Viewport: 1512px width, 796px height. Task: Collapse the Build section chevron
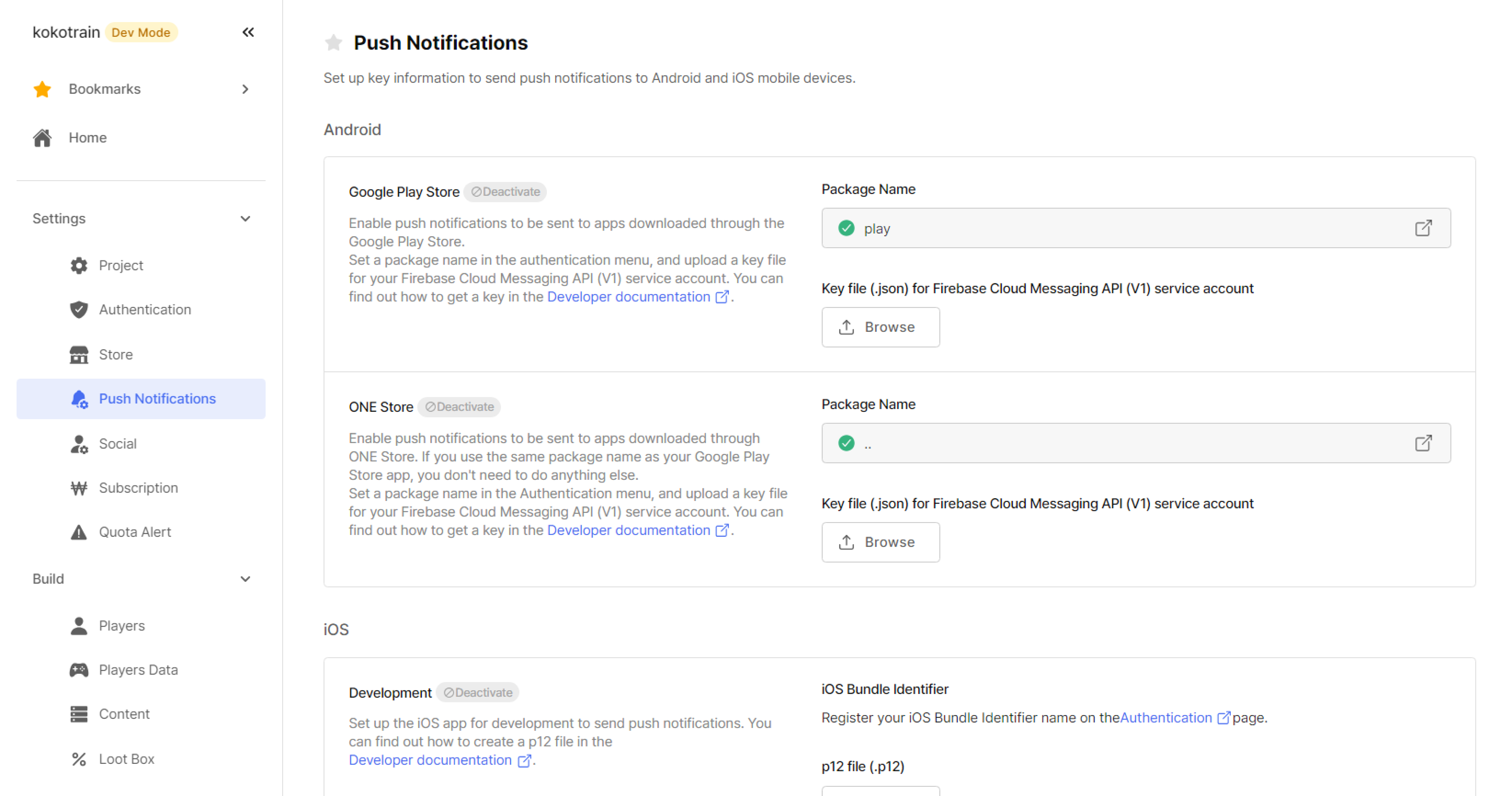[245, 579]
